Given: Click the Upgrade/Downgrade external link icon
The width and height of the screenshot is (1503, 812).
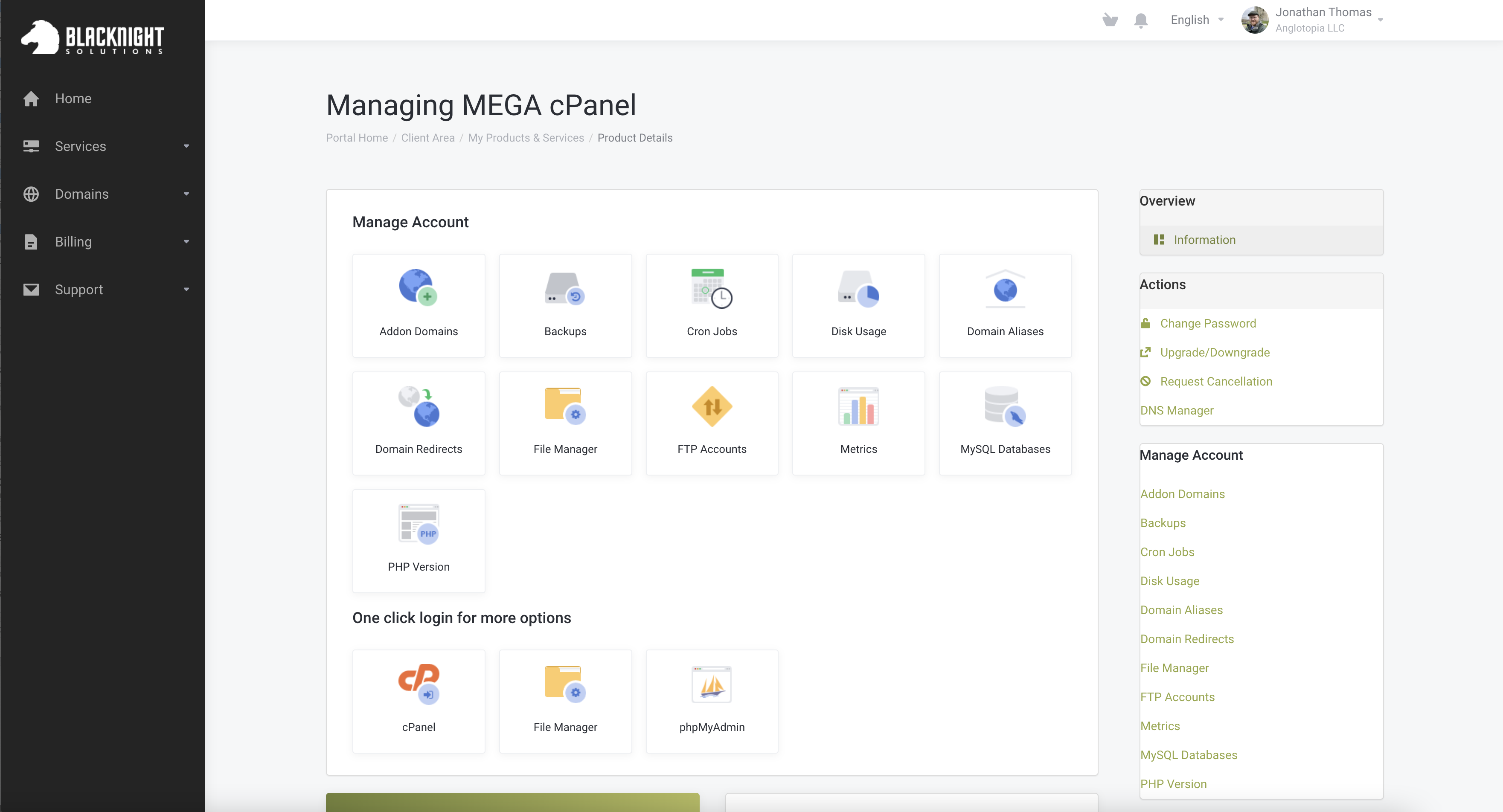Looking at the screenshot, I should 1145,352.
